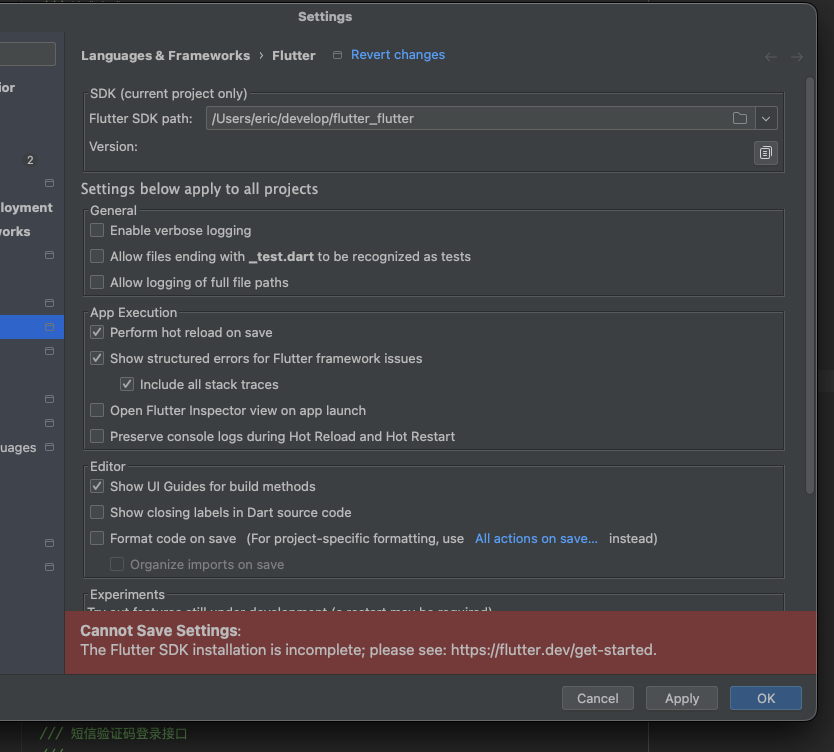Click the Cancel button
Screen dimensions: 834x752
tap(598, 698)
